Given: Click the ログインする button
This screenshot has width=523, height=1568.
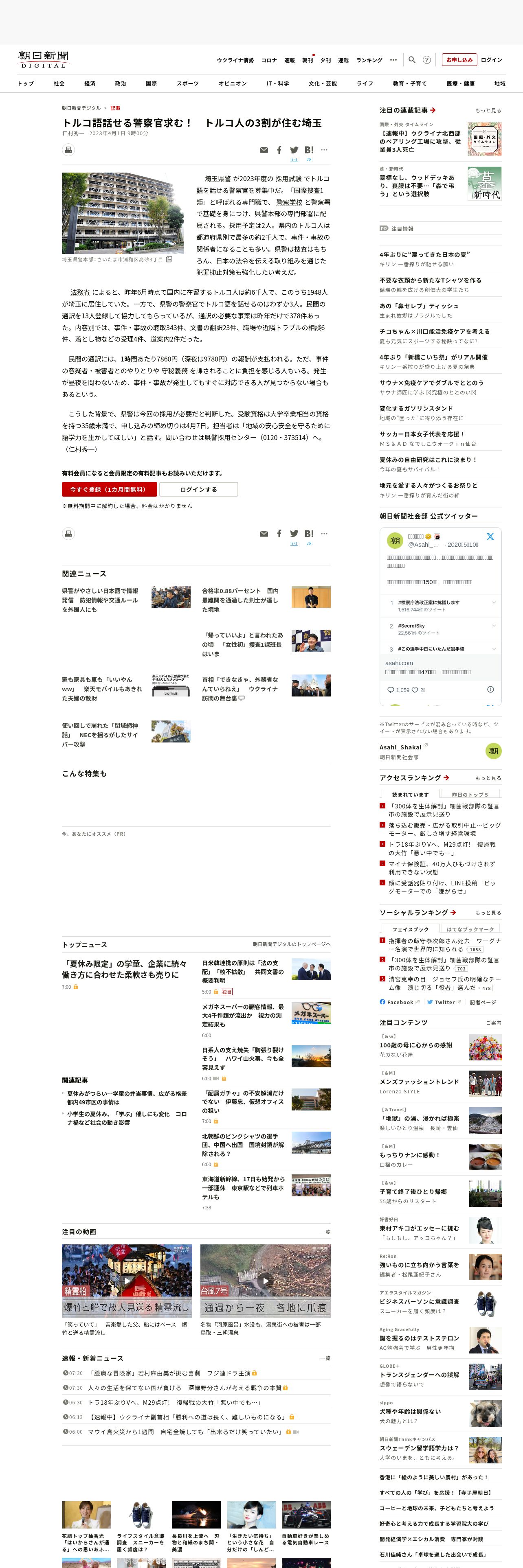Looking at the screenshot, I should pyautogui.click(x=198, y=489).
